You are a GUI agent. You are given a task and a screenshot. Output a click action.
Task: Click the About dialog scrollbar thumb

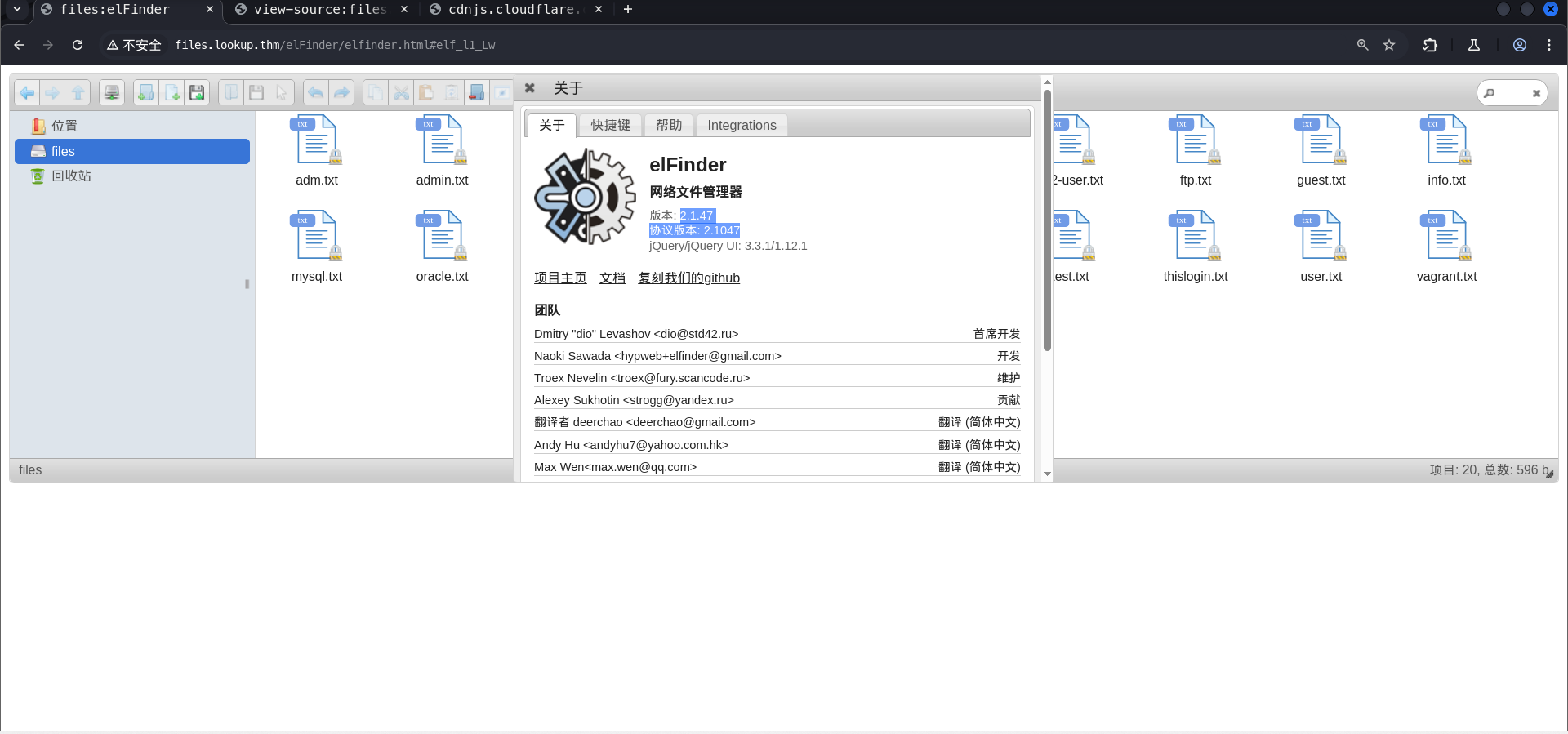[x=1047, y=220]
